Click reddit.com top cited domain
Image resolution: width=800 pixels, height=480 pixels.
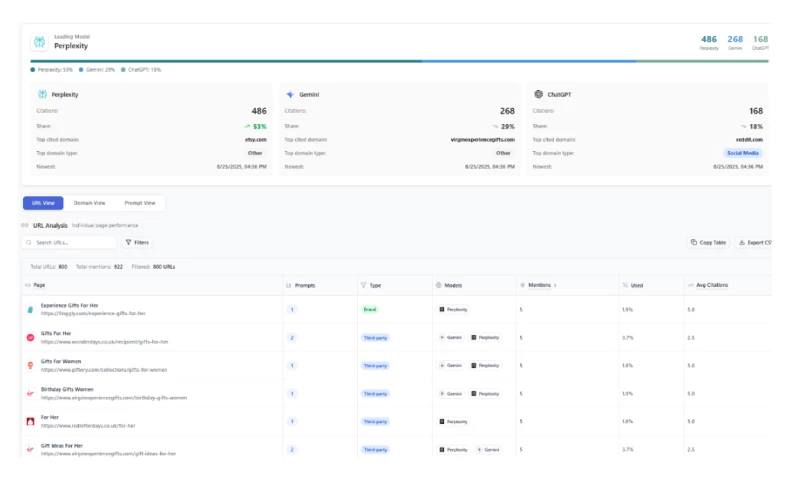[749, 140]
